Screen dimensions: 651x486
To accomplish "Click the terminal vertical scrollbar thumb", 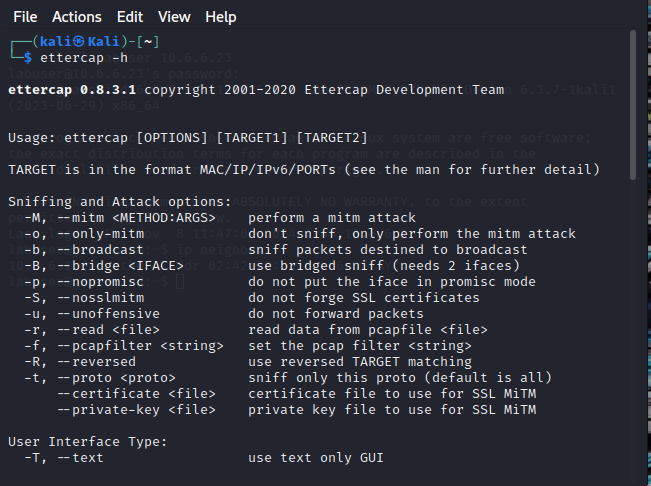I will click(633, 105).
